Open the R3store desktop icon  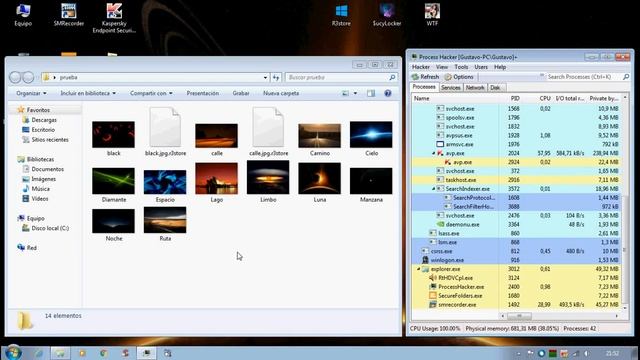coord(341,15)
